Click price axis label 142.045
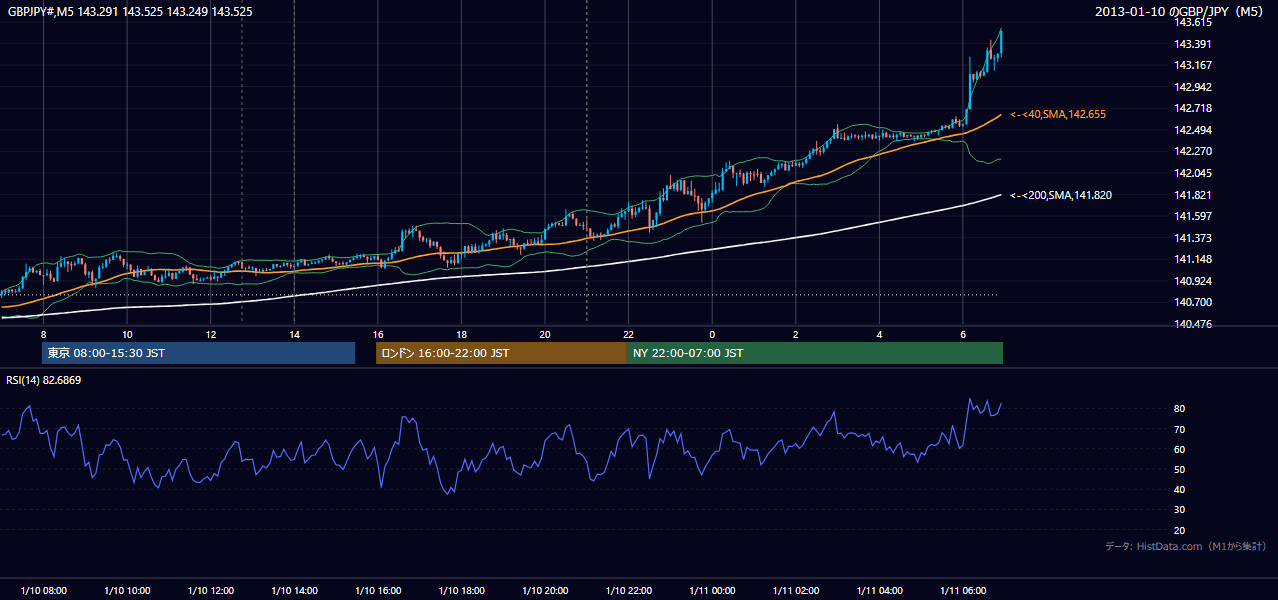This screenshot has height=600, width=1278. [1193, 173]
